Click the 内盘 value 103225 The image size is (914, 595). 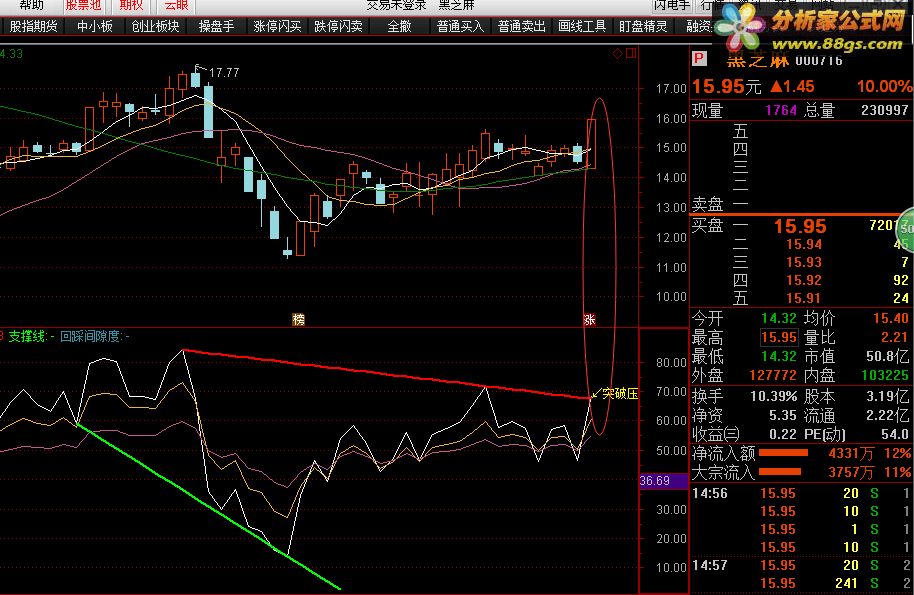[x=885, y=375]
